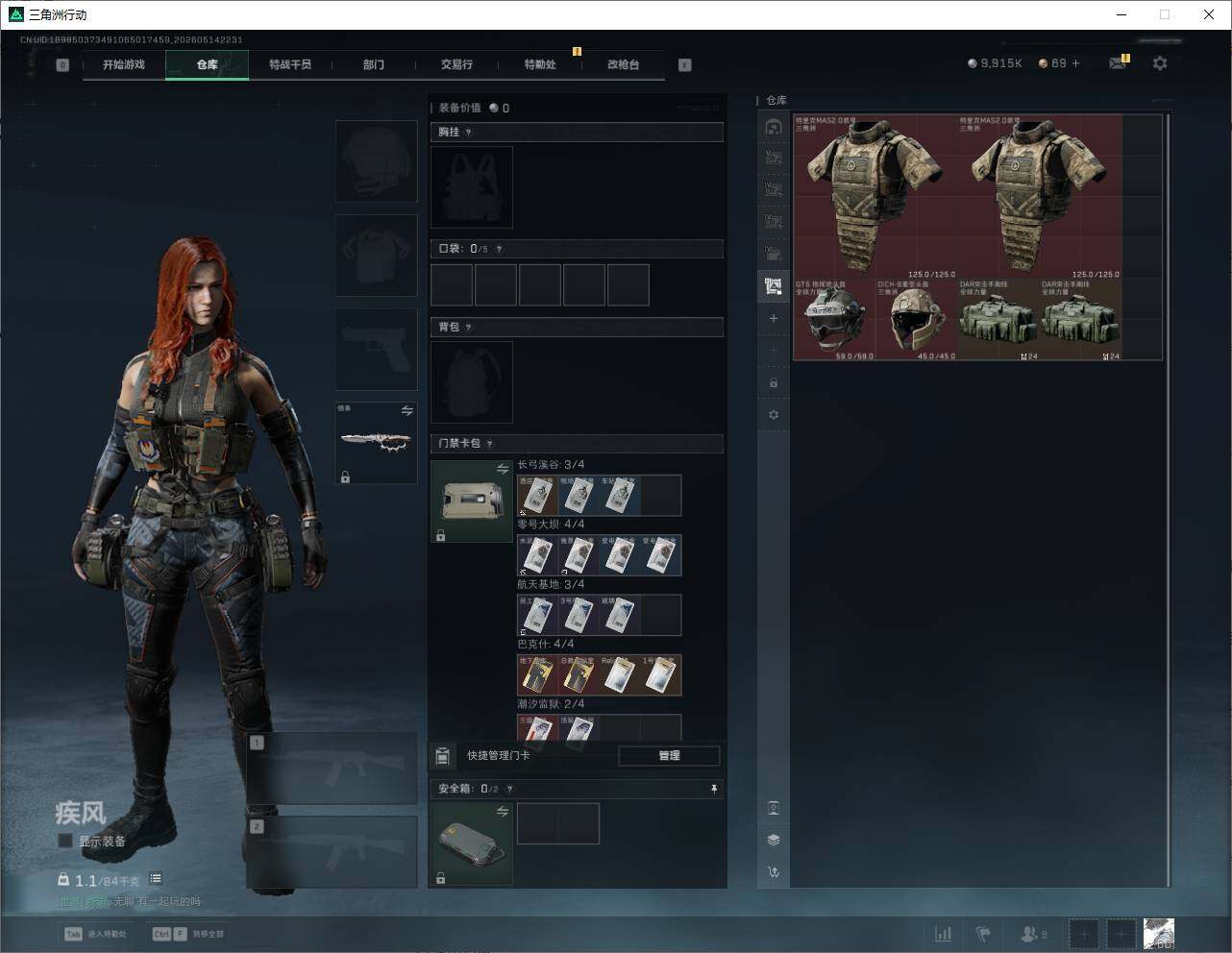Viewport: 1232px width, 953px height.
Task: Click the keycard quick-manage icon
Action: (x=443, y=756)
